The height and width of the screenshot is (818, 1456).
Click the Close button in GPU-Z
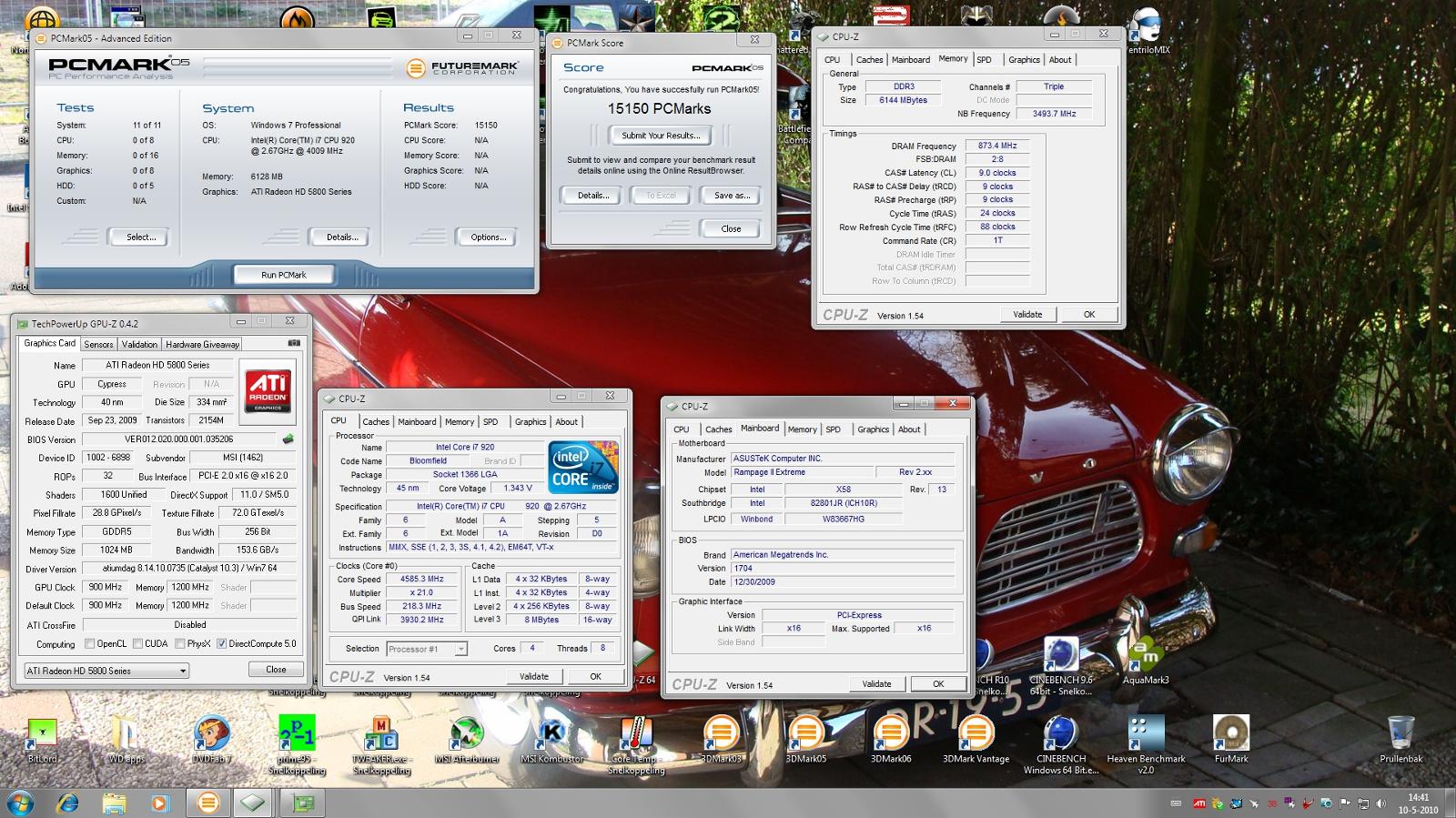276,670
